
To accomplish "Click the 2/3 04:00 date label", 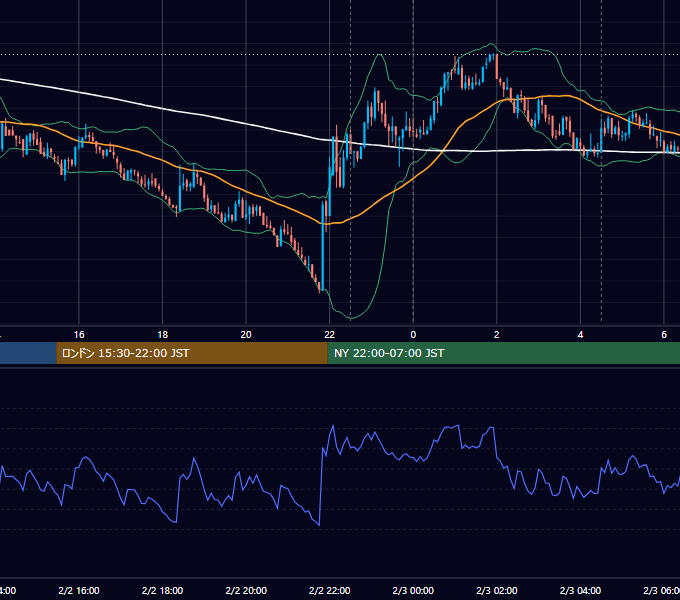I will tap(580, 590).
